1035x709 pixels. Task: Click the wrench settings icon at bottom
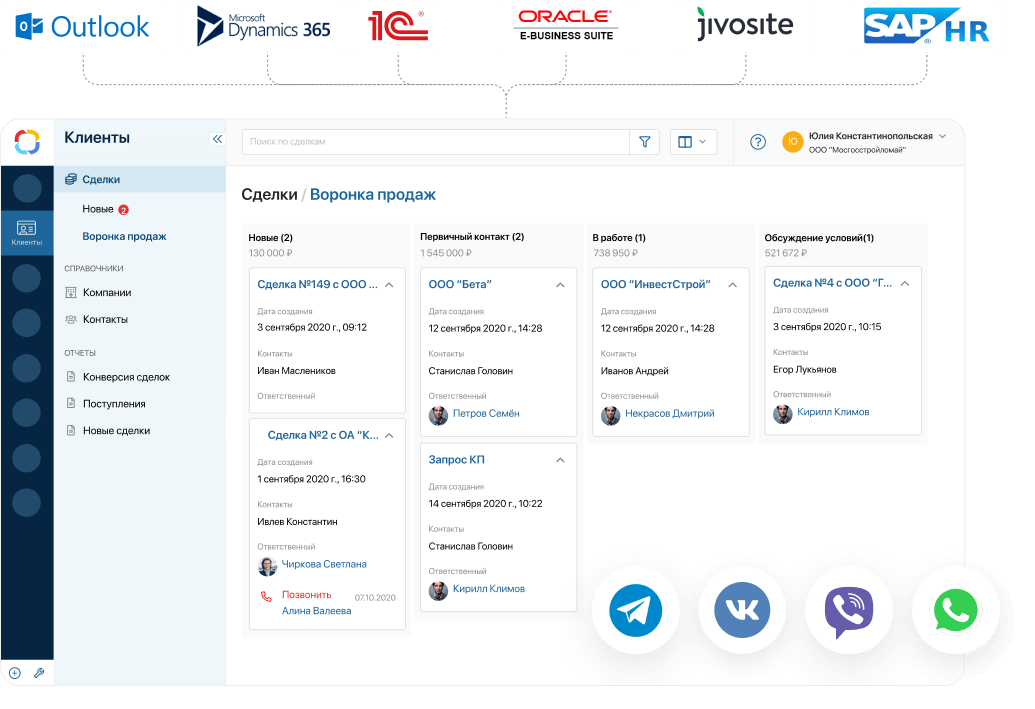pyautogui.click(x=39, y=673)
